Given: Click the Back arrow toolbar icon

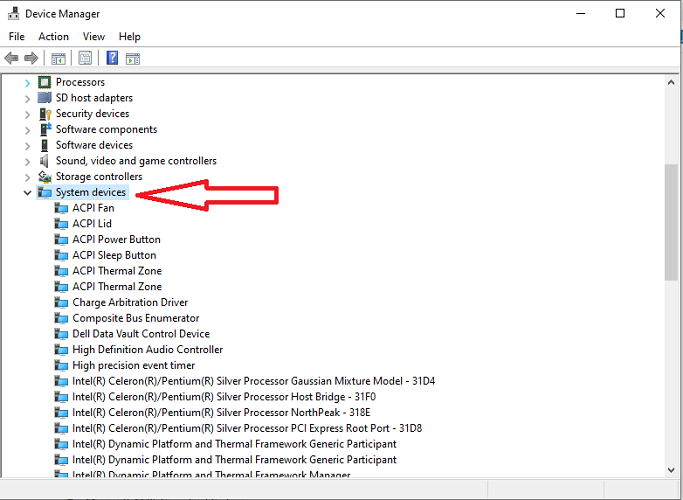Looking at the screenshot, I should point(11,58).
